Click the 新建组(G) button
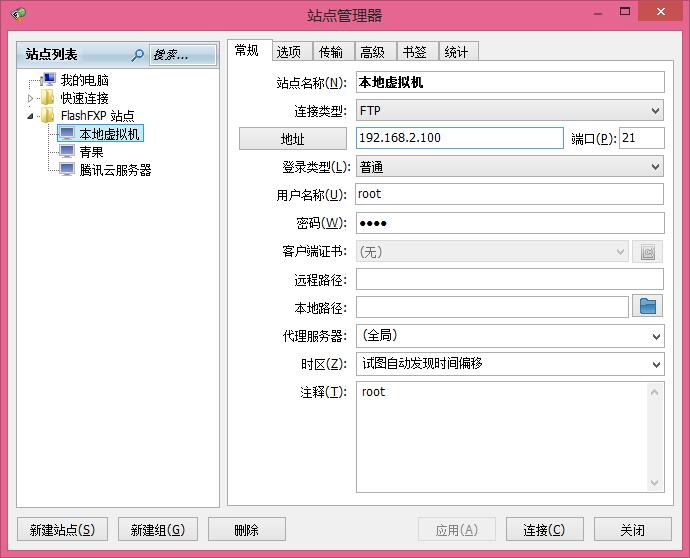This screenshot has width=690, height=558. [158, 529]
